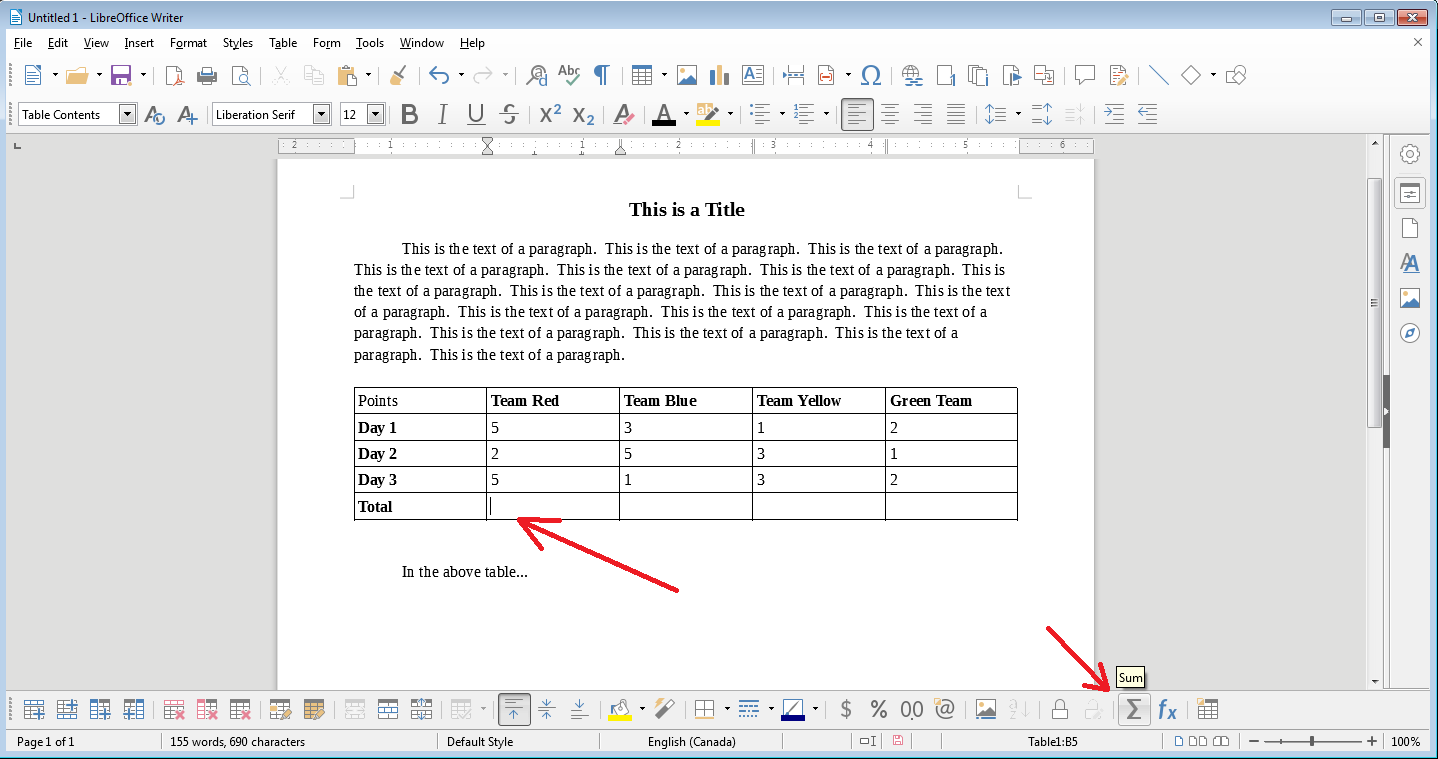Open the Table menu
The image size is (1438, 759).
click(x=282, y=42)
